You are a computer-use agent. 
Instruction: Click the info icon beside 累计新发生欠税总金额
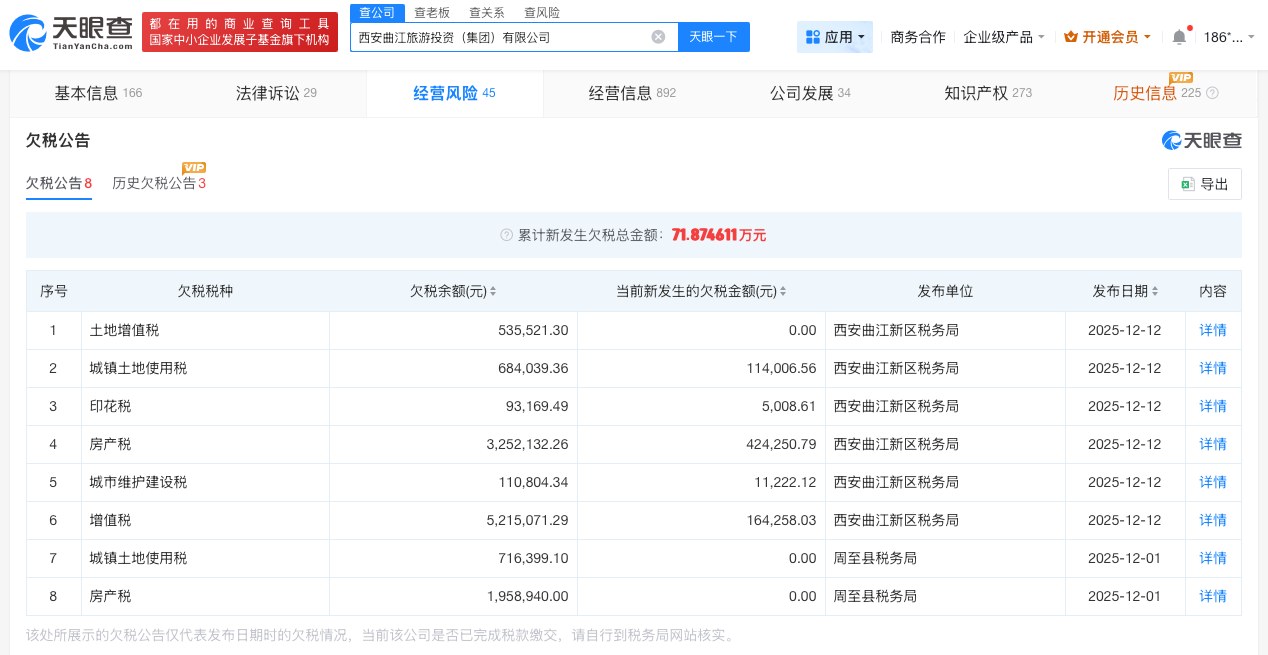pyautogui.click(x=508, y=235)
